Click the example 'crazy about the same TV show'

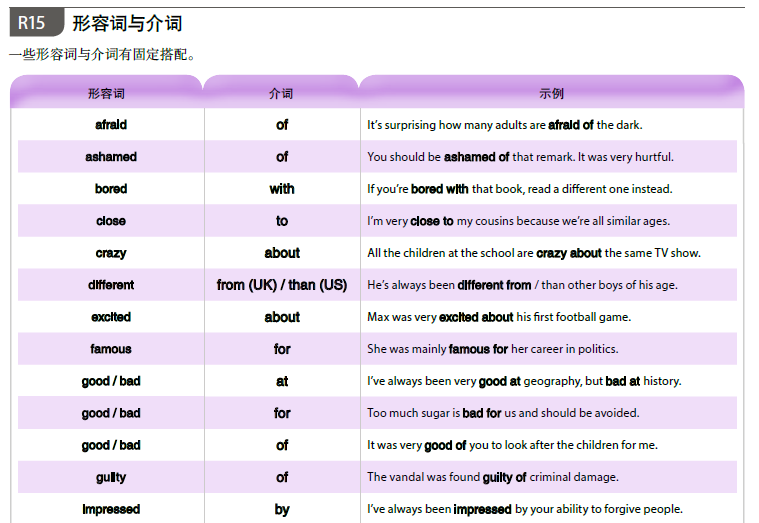tap(534, 253)
